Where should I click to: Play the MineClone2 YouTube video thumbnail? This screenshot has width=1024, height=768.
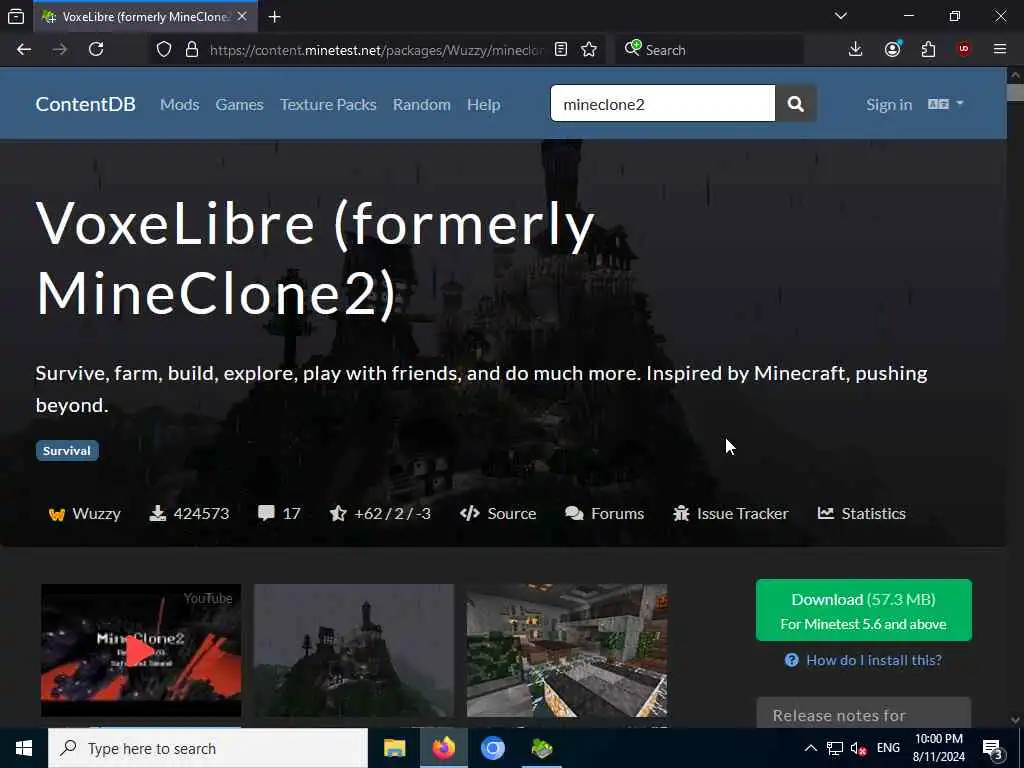click(x=141, y=650)
